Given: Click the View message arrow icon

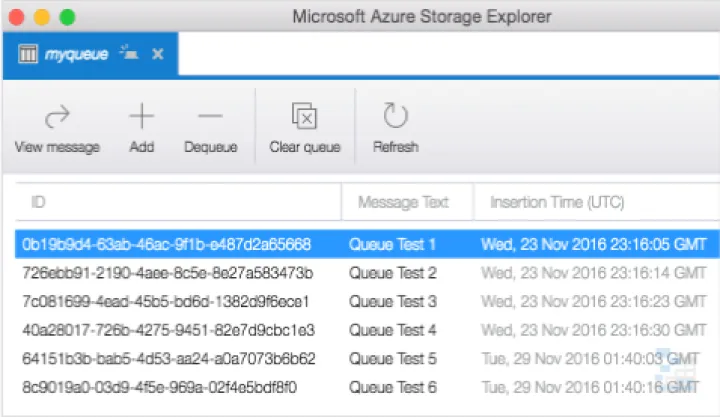Looking at the screenshot, I should [57, 117].
